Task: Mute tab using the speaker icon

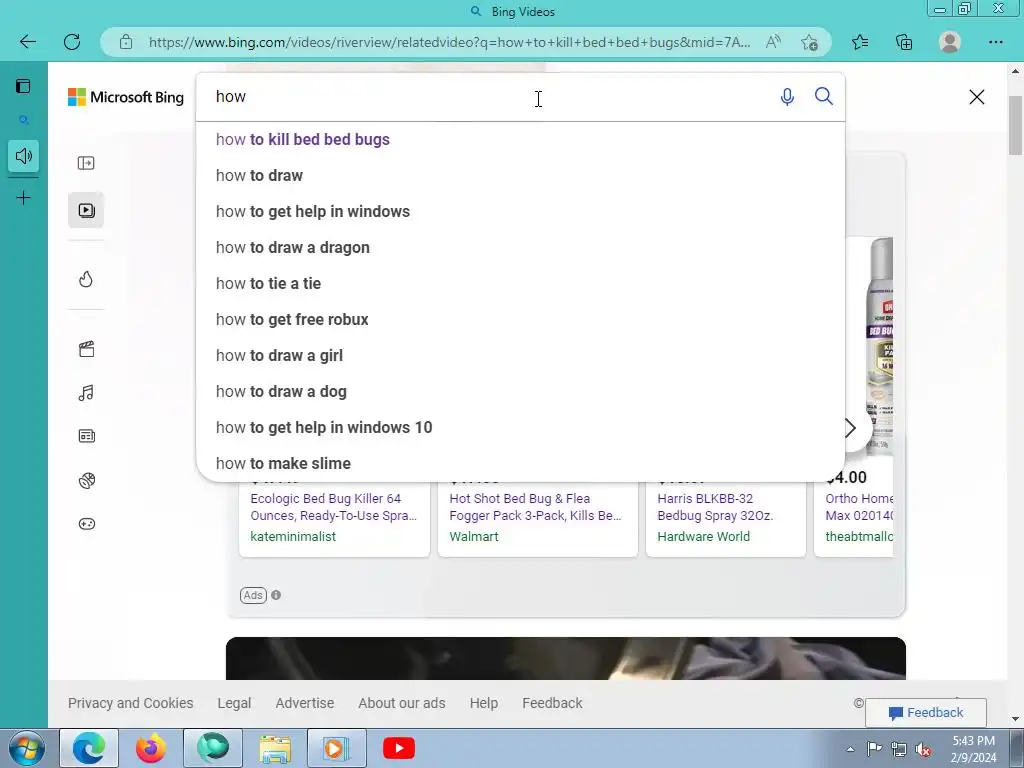Action: click(24, 156)
